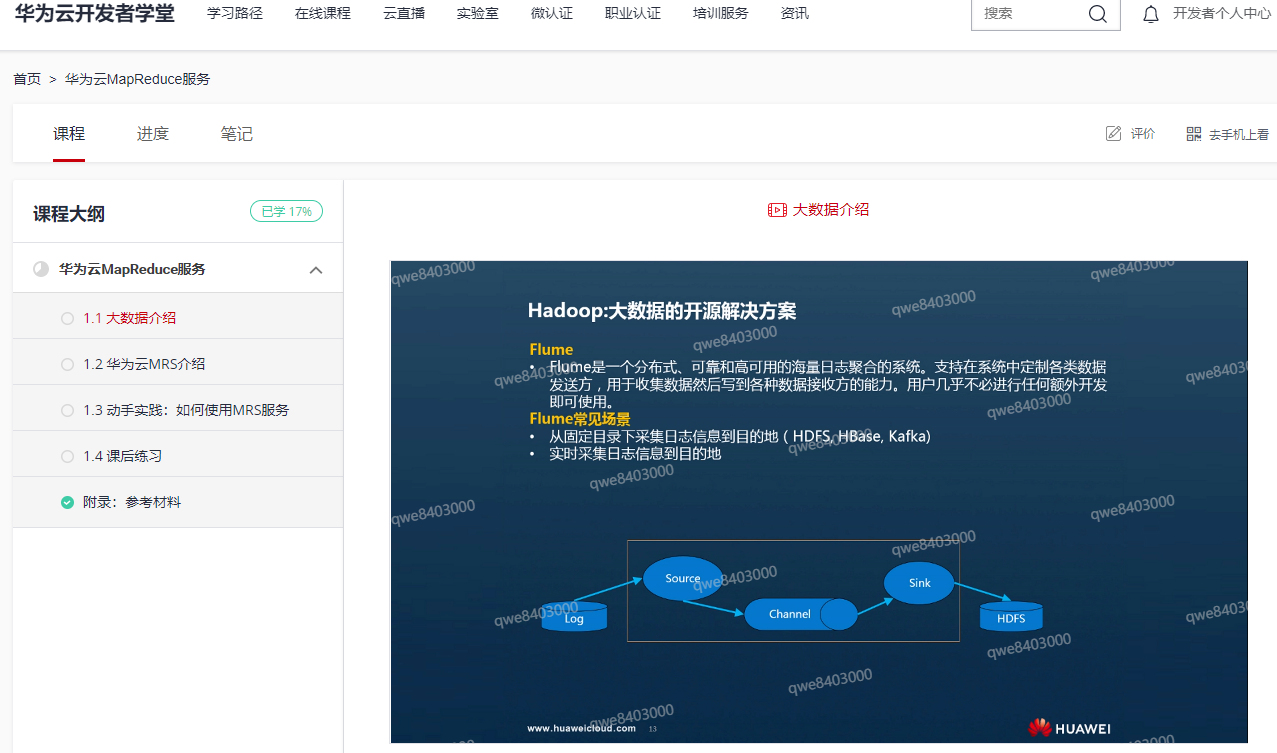
Task: Click the 已学 17% progress badge
Action: click(x=286, y=212)
